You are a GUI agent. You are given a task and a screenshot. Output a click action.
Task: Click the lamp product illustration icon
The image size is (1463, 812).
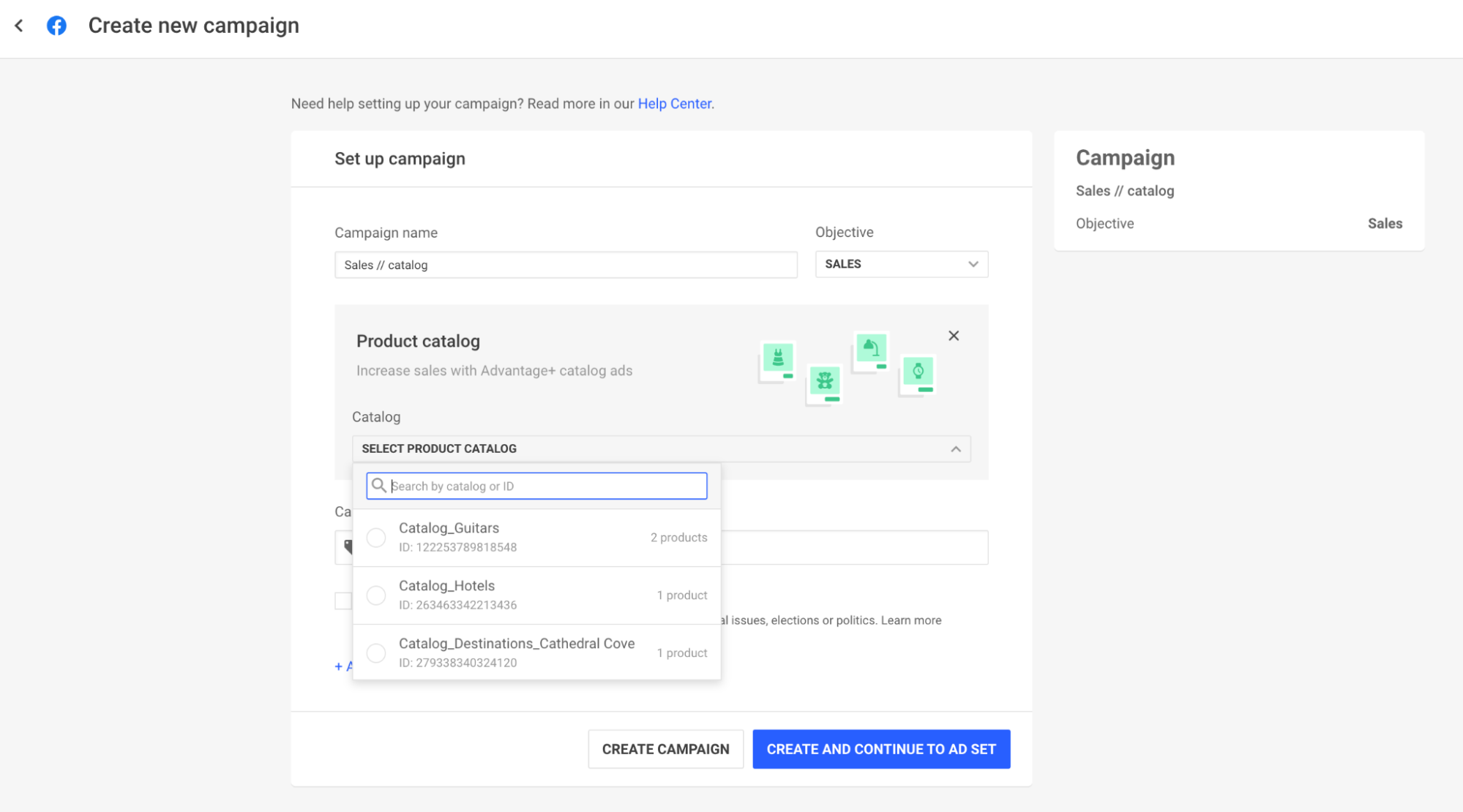[871, 348]
